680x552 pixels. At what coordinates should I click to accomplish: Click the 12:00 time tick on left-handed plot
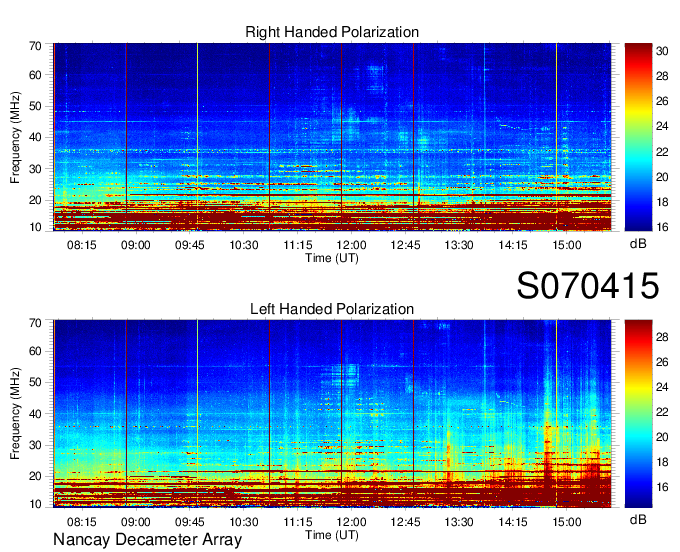pos(351,522)
